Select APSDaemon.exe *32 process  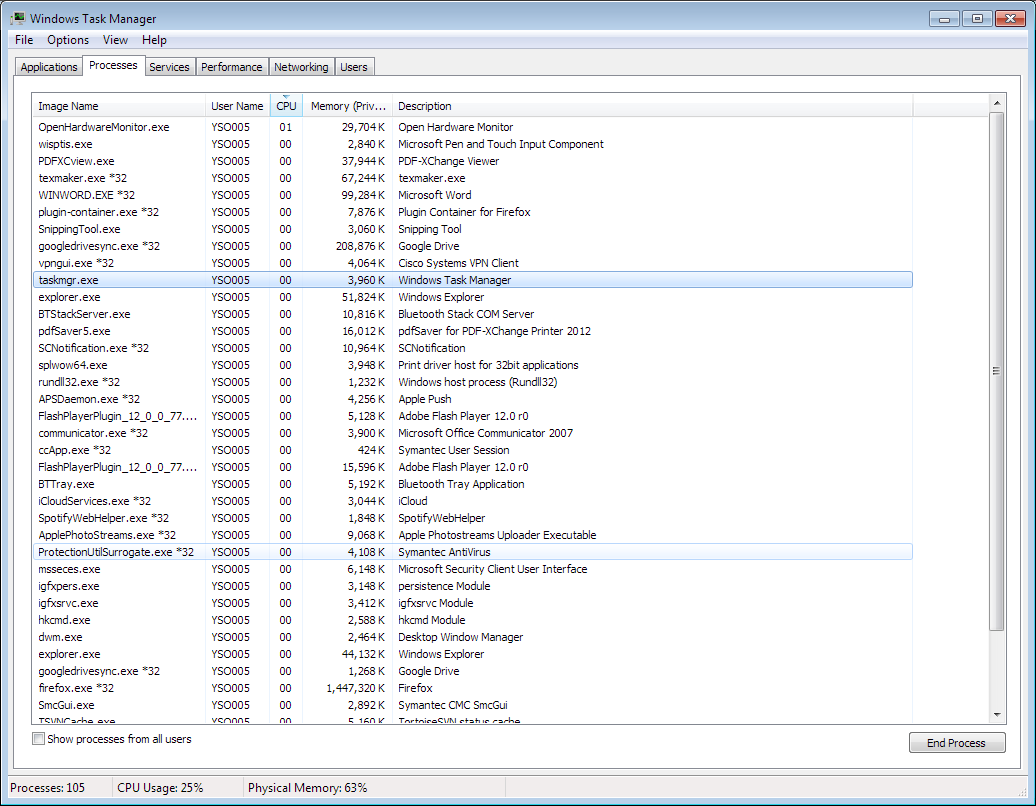[x=472, y=399]
